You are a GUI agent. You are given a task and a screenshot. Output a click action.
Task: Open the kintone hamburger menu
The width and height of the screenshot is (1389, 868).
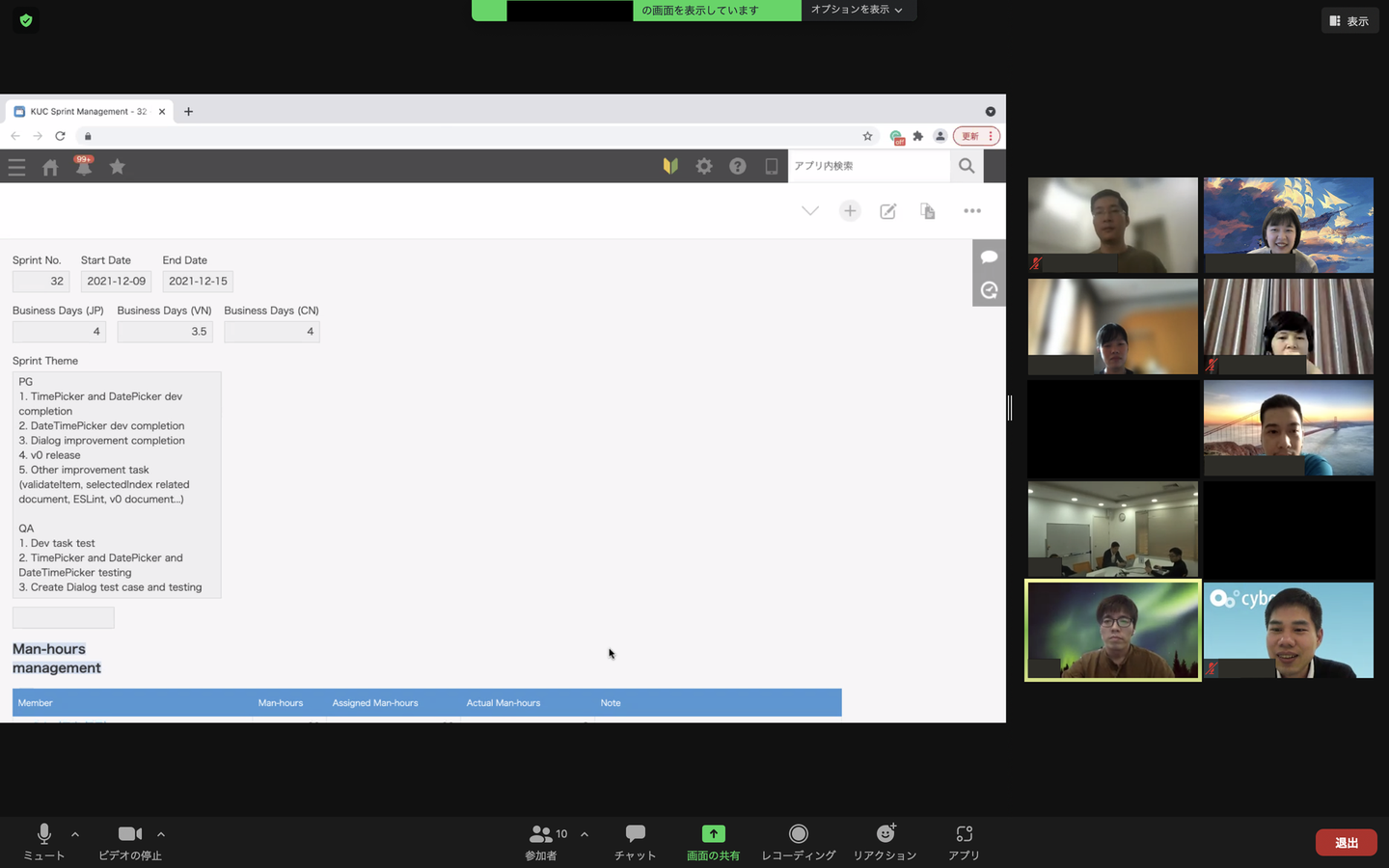[16, 167]
